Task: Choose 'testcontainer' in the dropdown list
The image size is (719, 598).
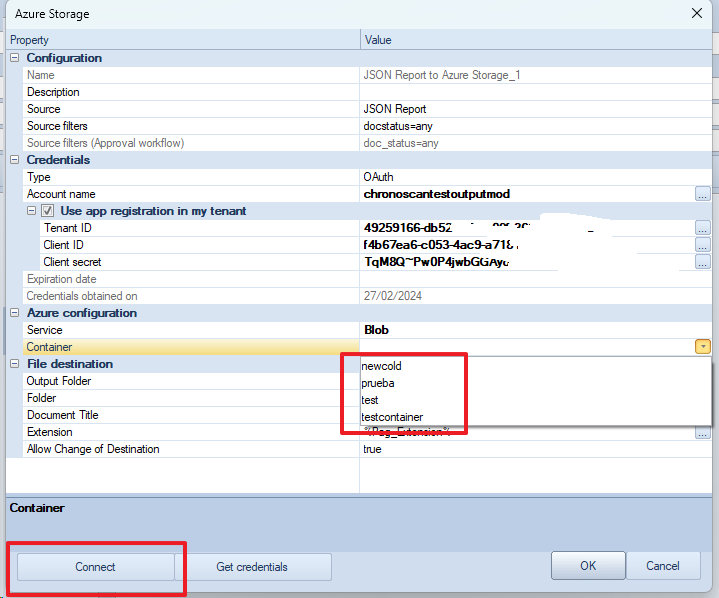Action: click(393, 417)
